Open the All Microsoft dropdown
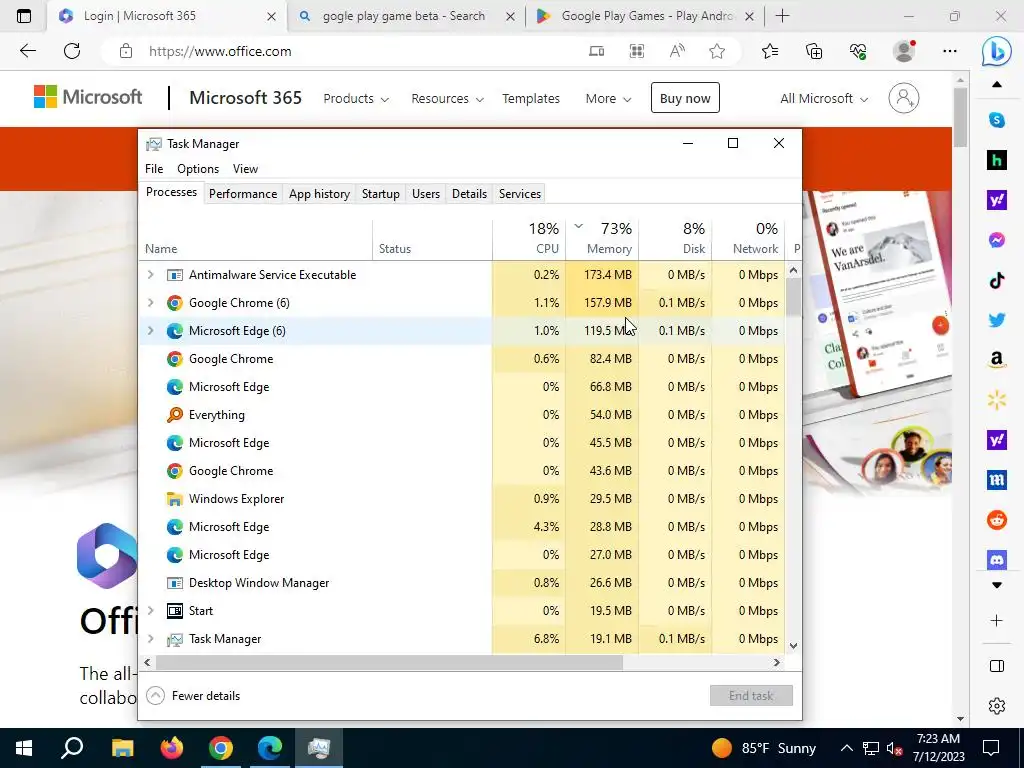The width and height of the screenshot is (1024, 768). (x=824, y=99)
